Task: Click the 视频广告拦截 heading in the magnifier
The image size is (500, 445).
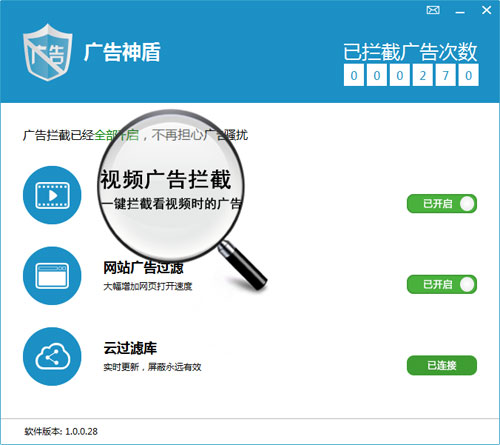Action: click(x=166, y=179)
